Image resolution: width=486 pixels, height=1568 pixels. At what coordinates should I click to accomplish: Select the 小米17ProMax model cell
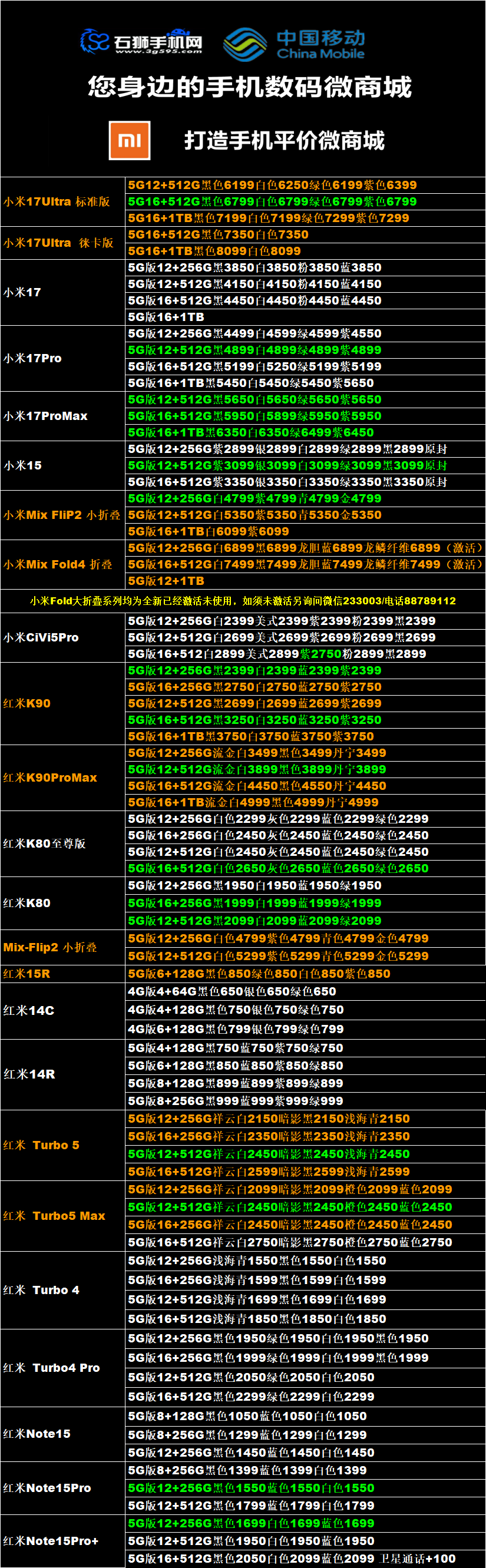coord(62,416)
